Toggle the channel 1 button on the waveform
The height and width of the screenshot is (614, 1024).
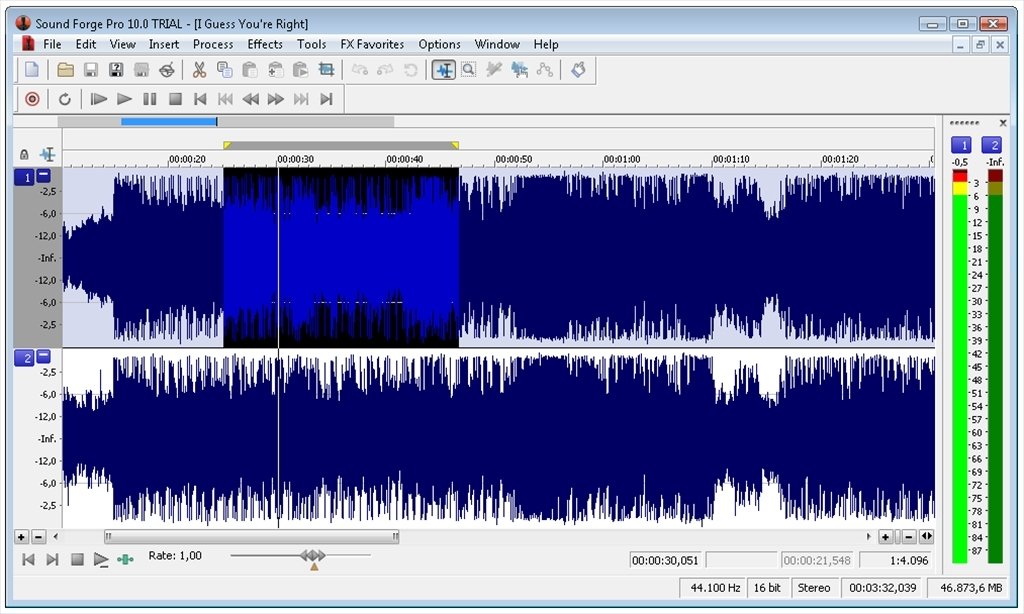click(24, 177)
